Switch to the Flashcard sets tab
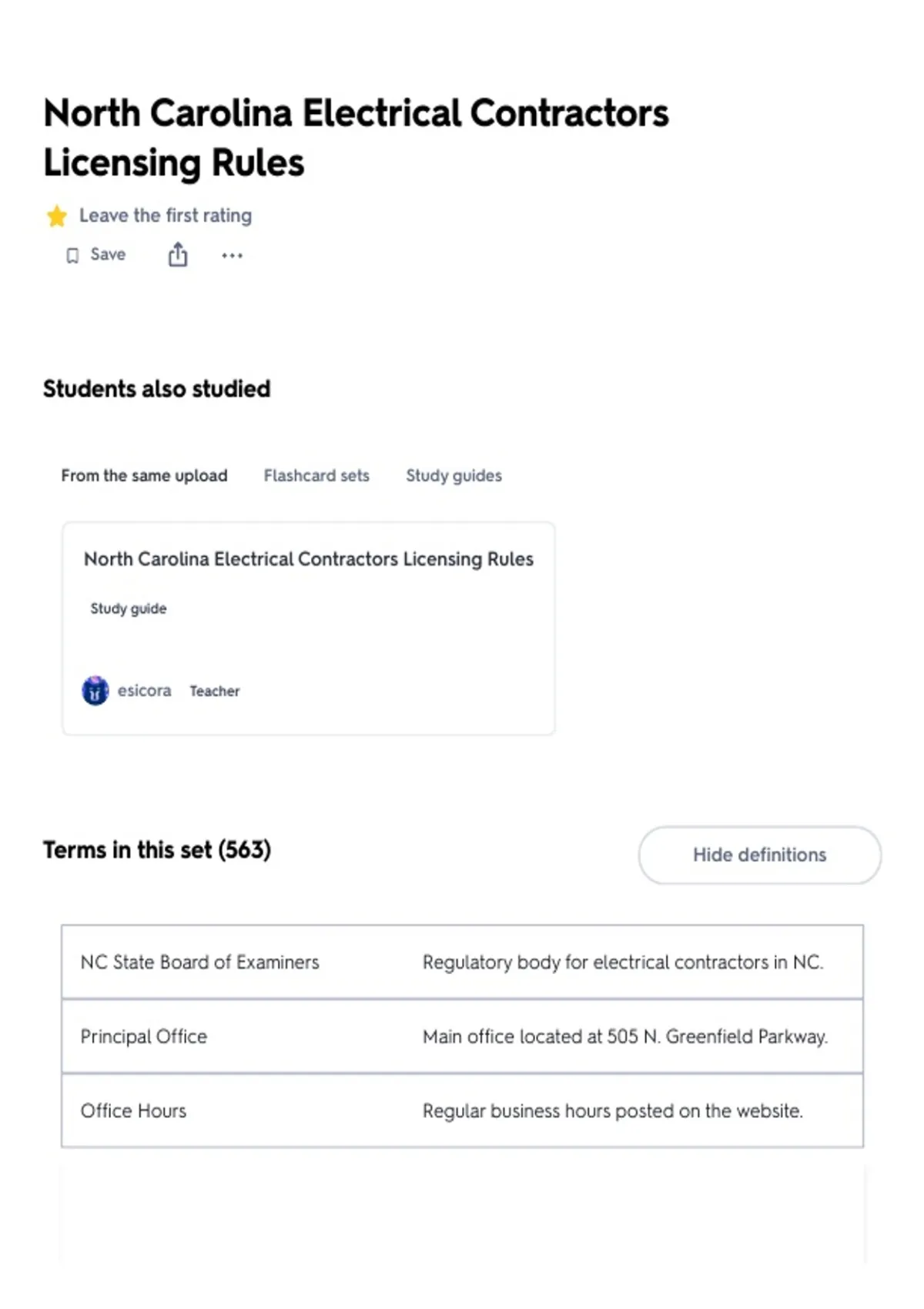Image resolution: width=924 pixels, height=1309 pixels. (x=316, y=476)
